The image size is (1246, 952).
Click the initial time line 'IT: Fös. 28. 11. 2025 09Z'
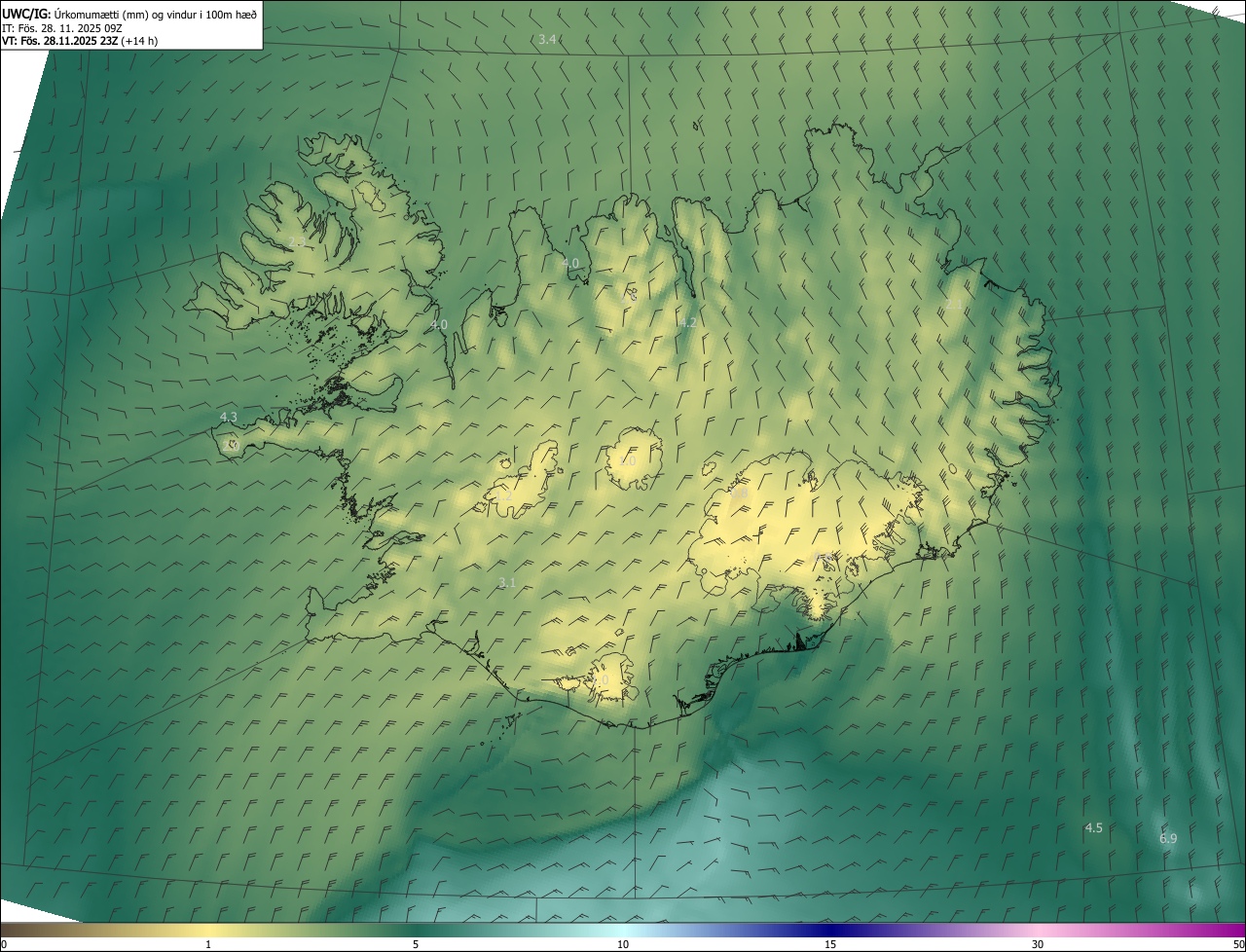[62, 28]
